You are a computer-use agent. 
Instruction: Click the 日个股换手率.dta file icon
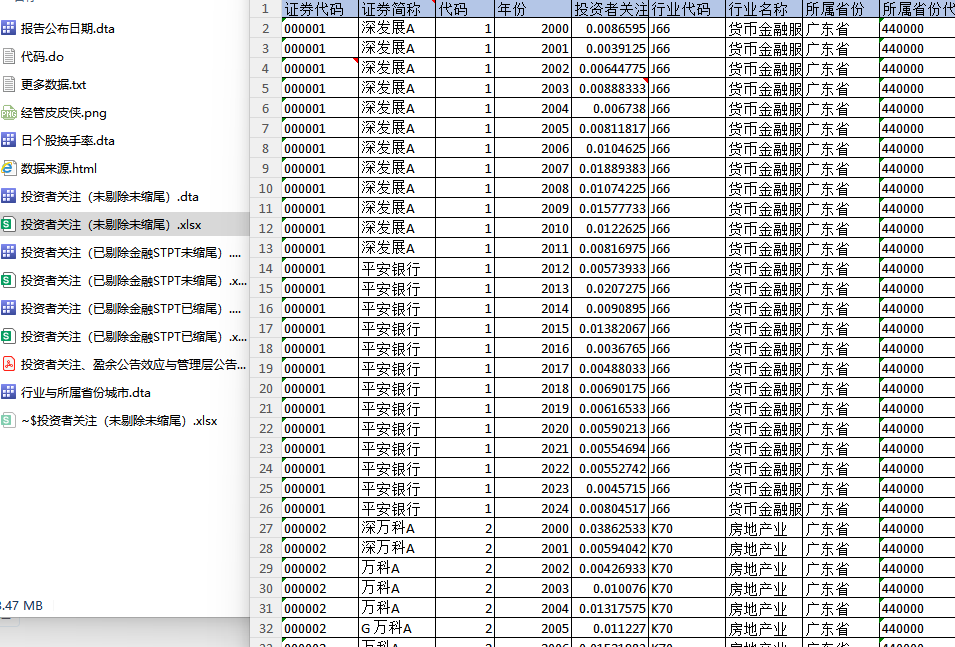9,141
